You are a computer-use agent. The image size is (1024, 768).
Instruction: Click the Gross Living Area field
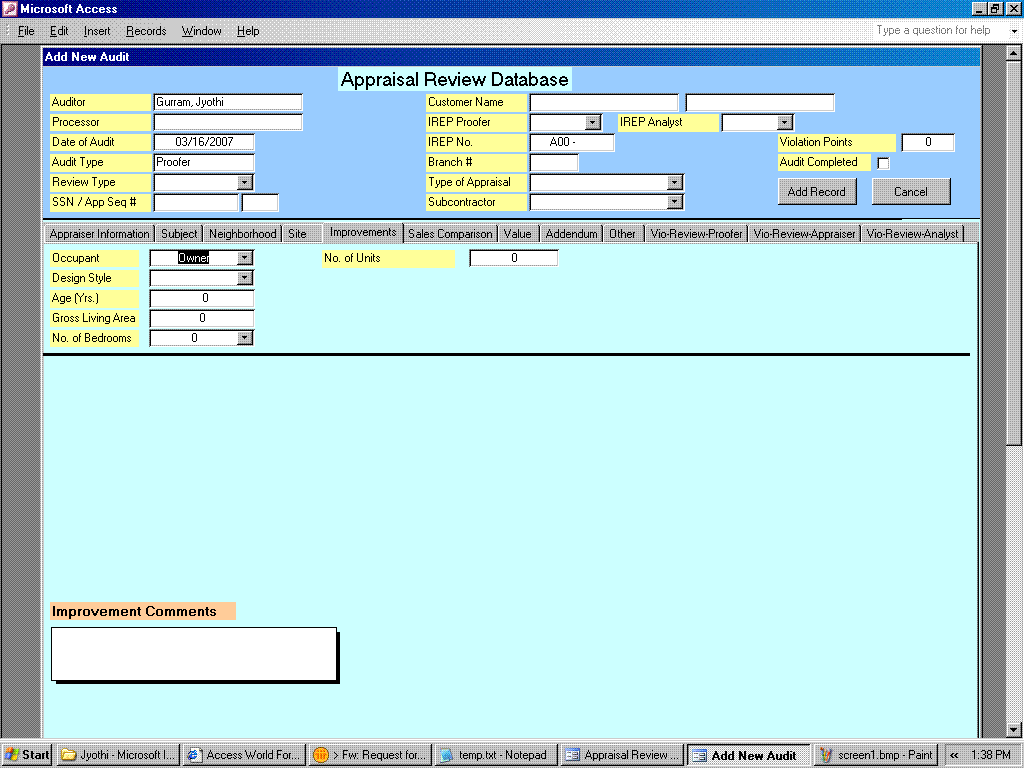202,318
